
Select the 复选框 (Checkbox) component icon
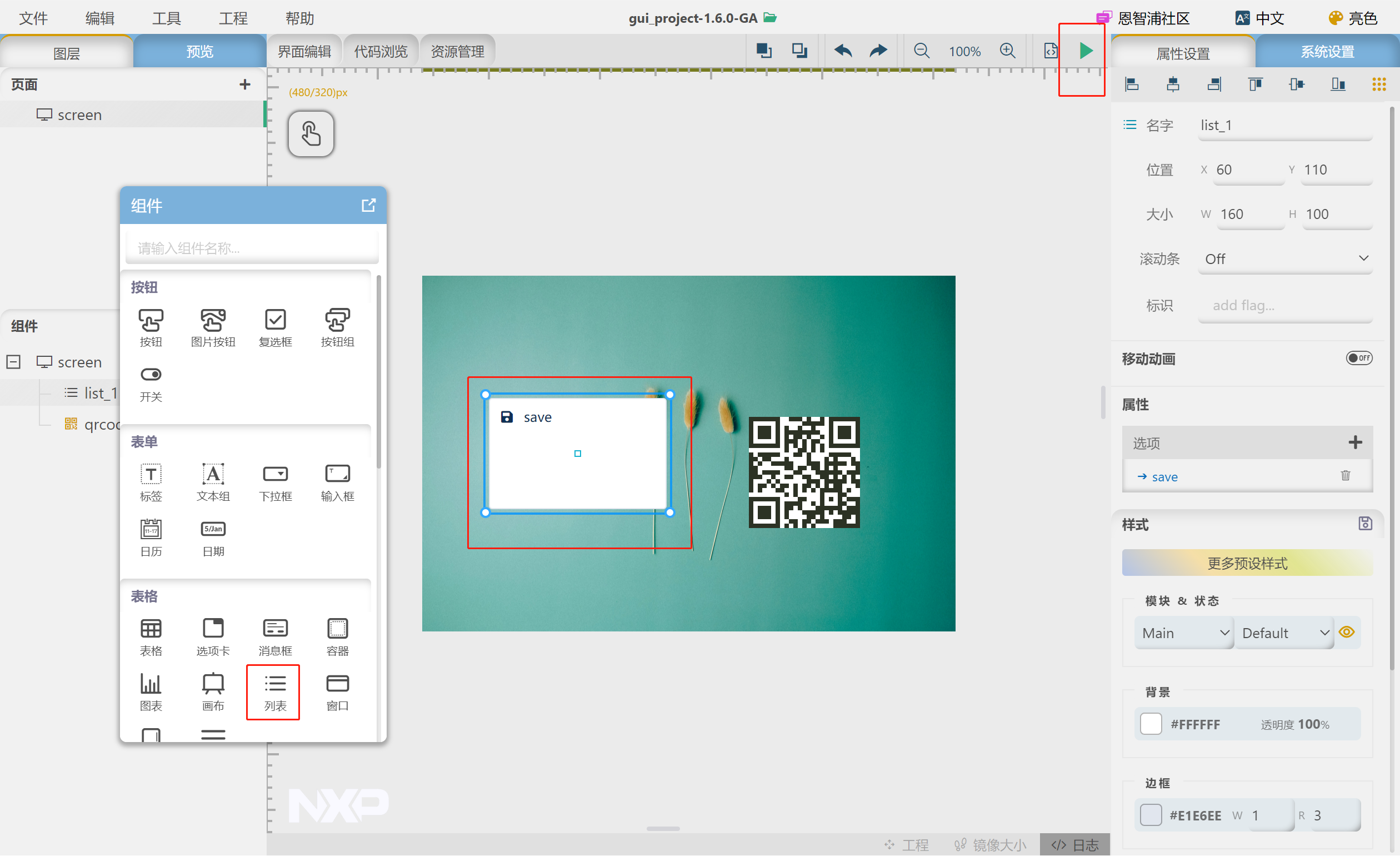tap(275, 320)
